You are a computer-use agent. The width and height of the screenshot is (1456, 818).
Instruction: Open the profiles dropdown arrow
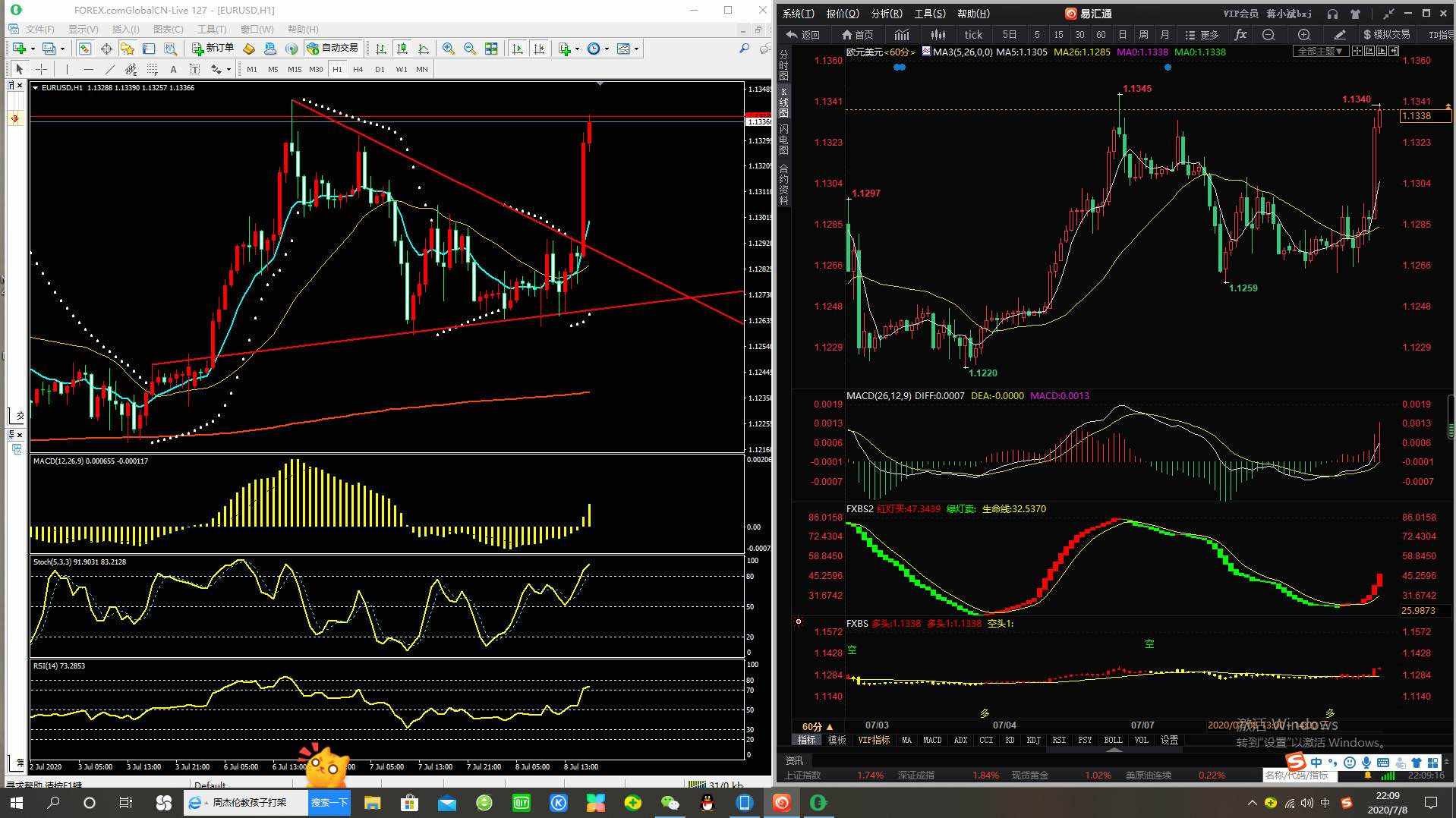(62, 49)
